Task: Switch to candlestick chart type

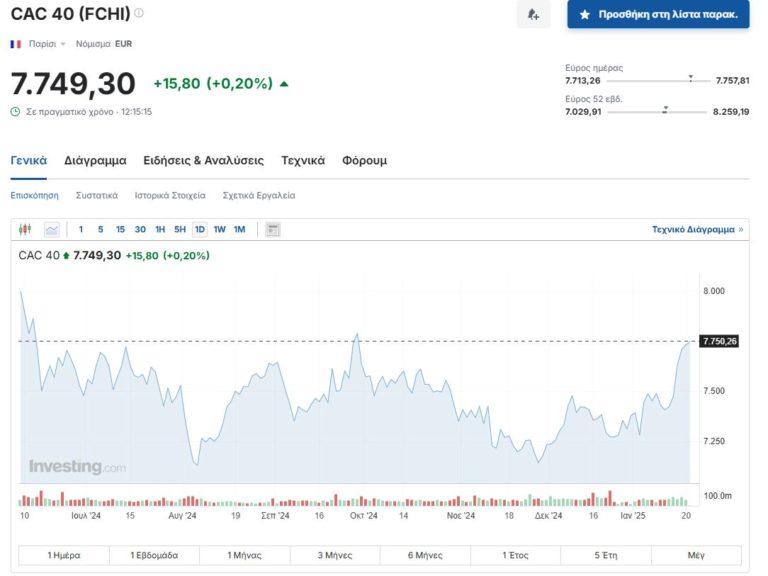Action: coord(26,230)
